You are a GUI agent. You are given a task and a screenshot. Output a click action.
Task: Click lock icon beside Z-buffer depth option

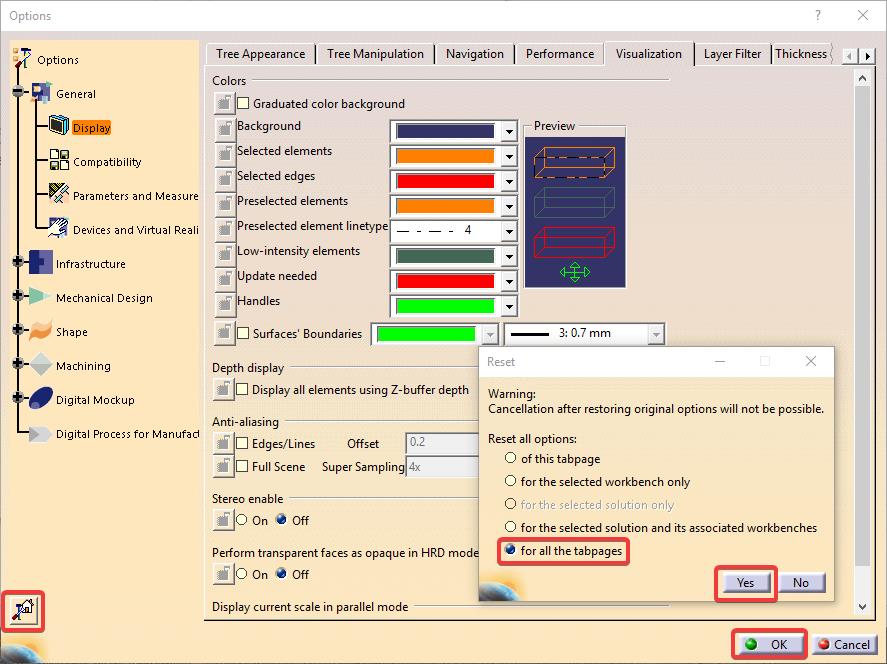click(x=223, y=389)
